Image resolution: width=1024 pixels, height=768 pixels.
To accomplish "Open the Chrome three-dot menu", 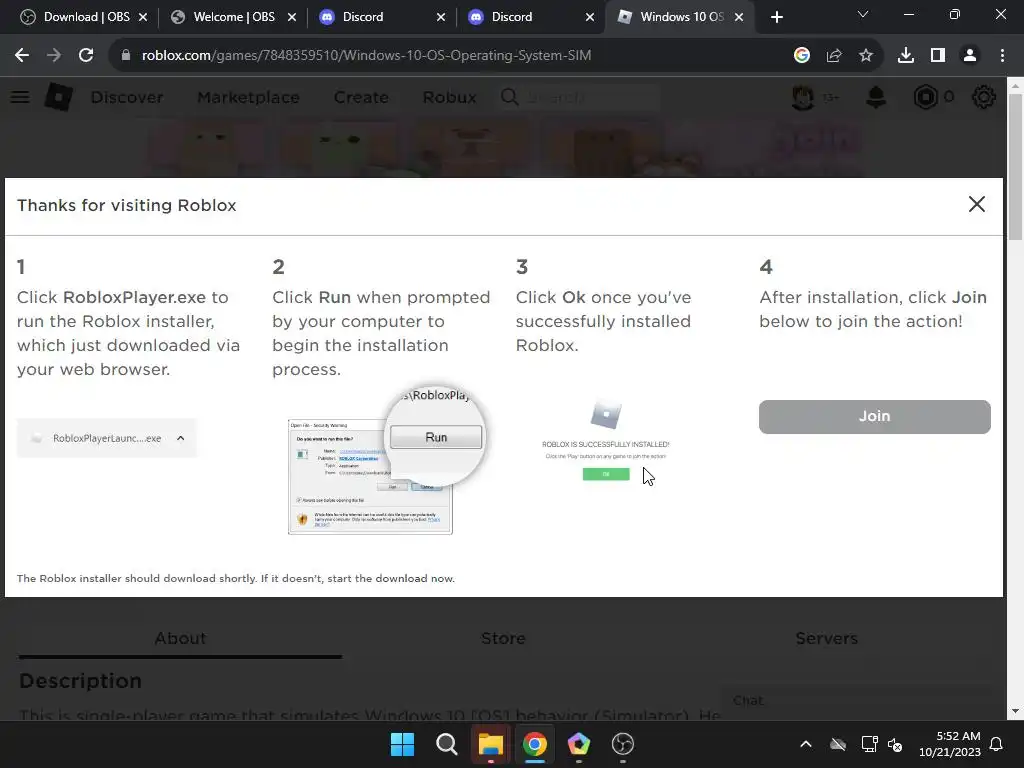I will click(1002, 56).
